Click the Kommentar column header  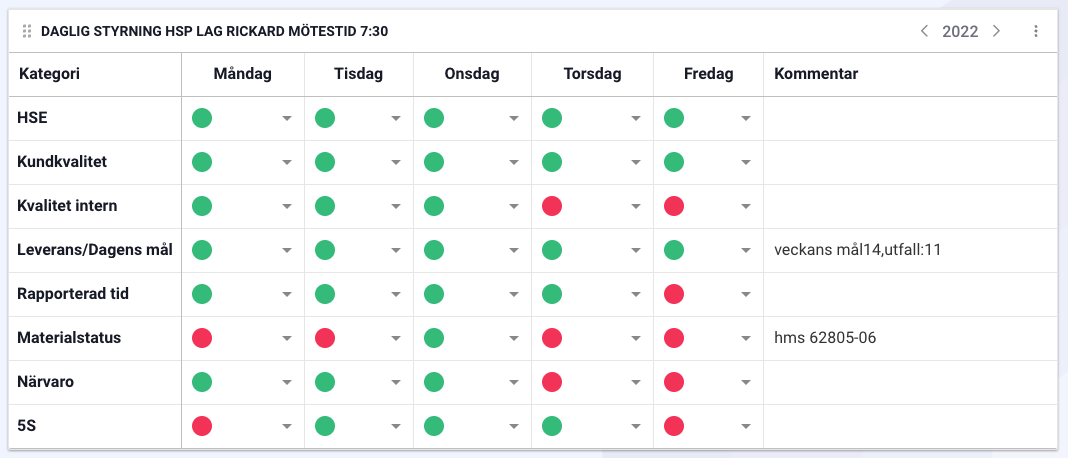tap(816, 74)
